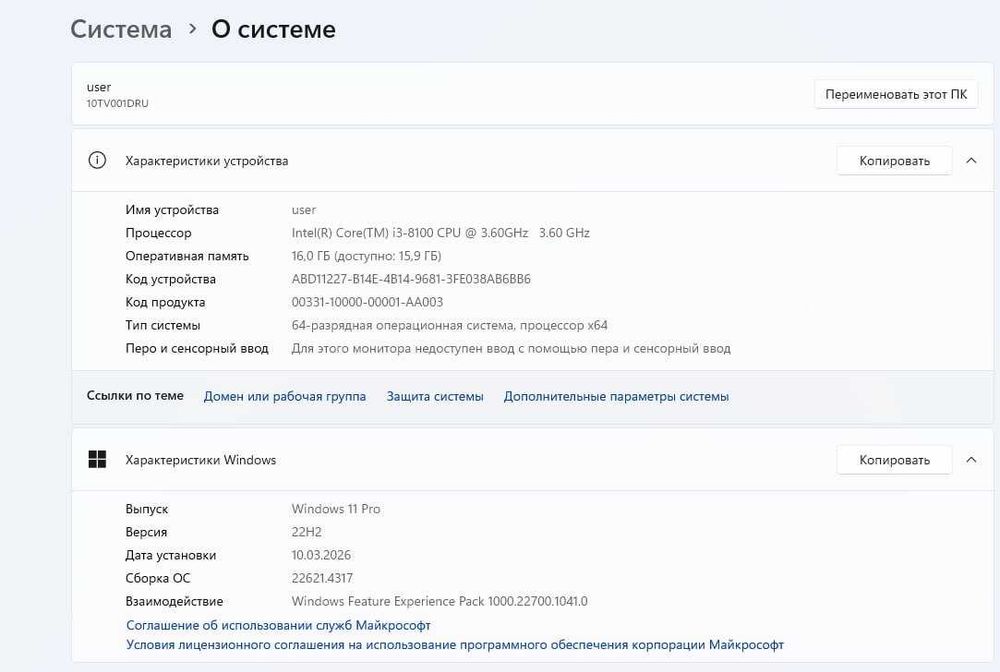Viewport: 1000px width, 672px height.
Task: Select the product ID 00331-10000-00001-AA003
Action: point(367,302)
